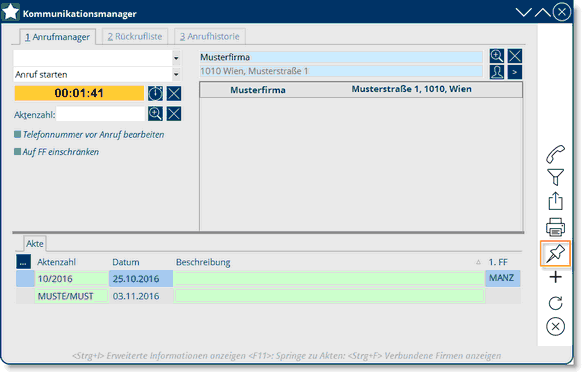
Task: Enable Telefonnummer vor Anruf bearbeiten checkbox
Action: tap(17, 134)
